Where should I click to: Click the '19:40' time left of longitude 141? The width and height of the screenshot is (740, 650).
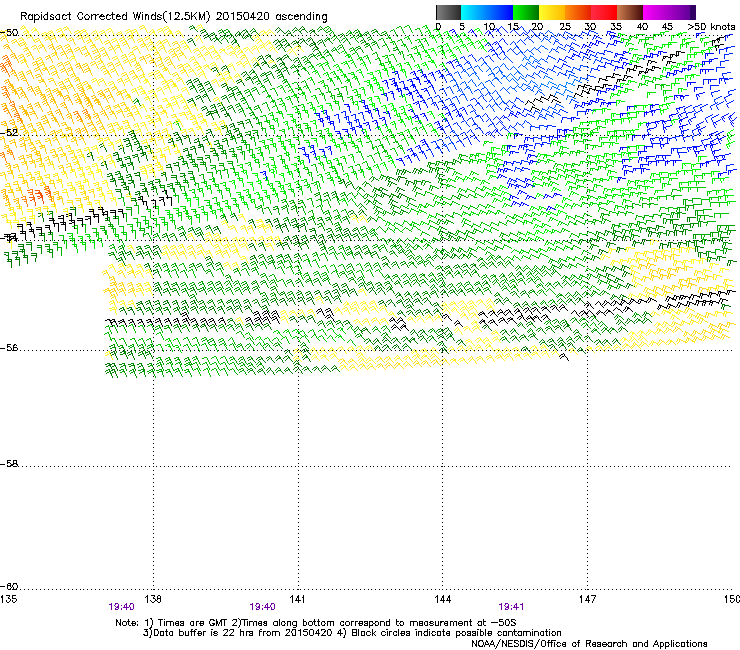pyautogui.click(x=262, y=607)
